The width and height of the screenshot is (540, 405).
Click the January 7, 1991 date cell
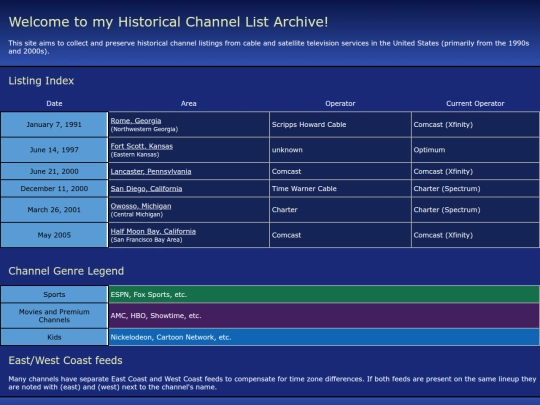click(54, 124)
